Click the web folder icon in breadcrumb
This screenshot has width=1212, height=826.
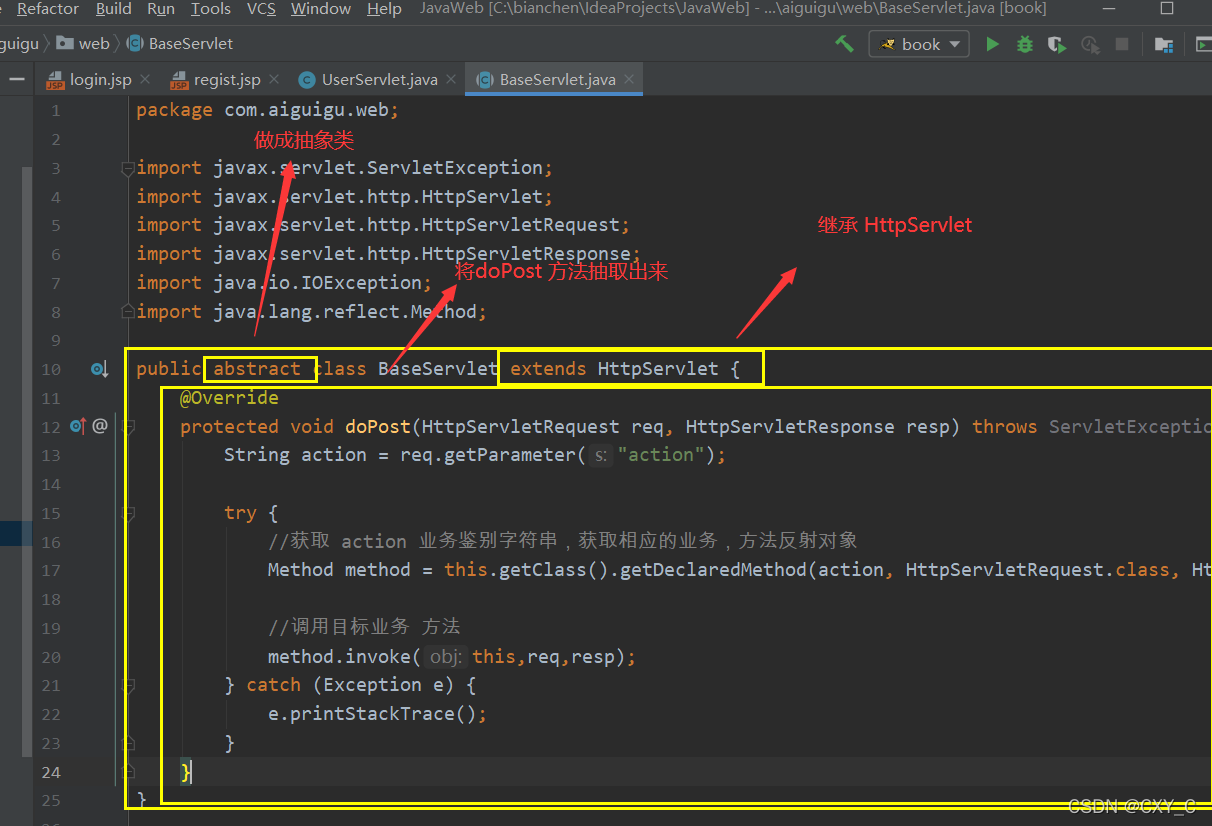pos(65,43)
